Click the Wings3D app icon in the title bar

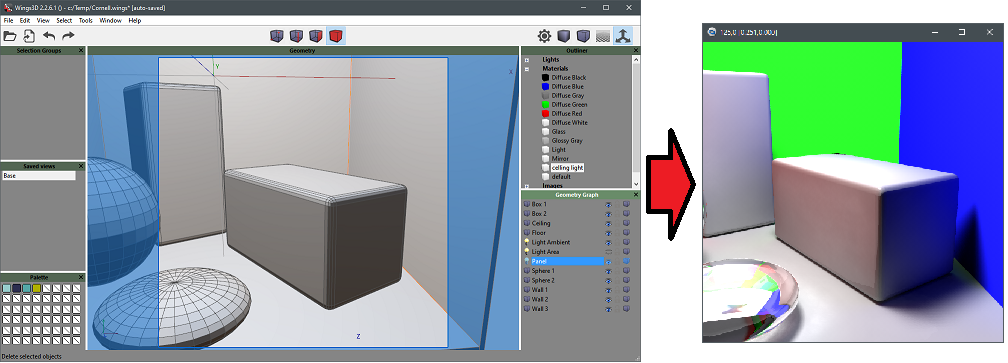[x=8, y=8]
